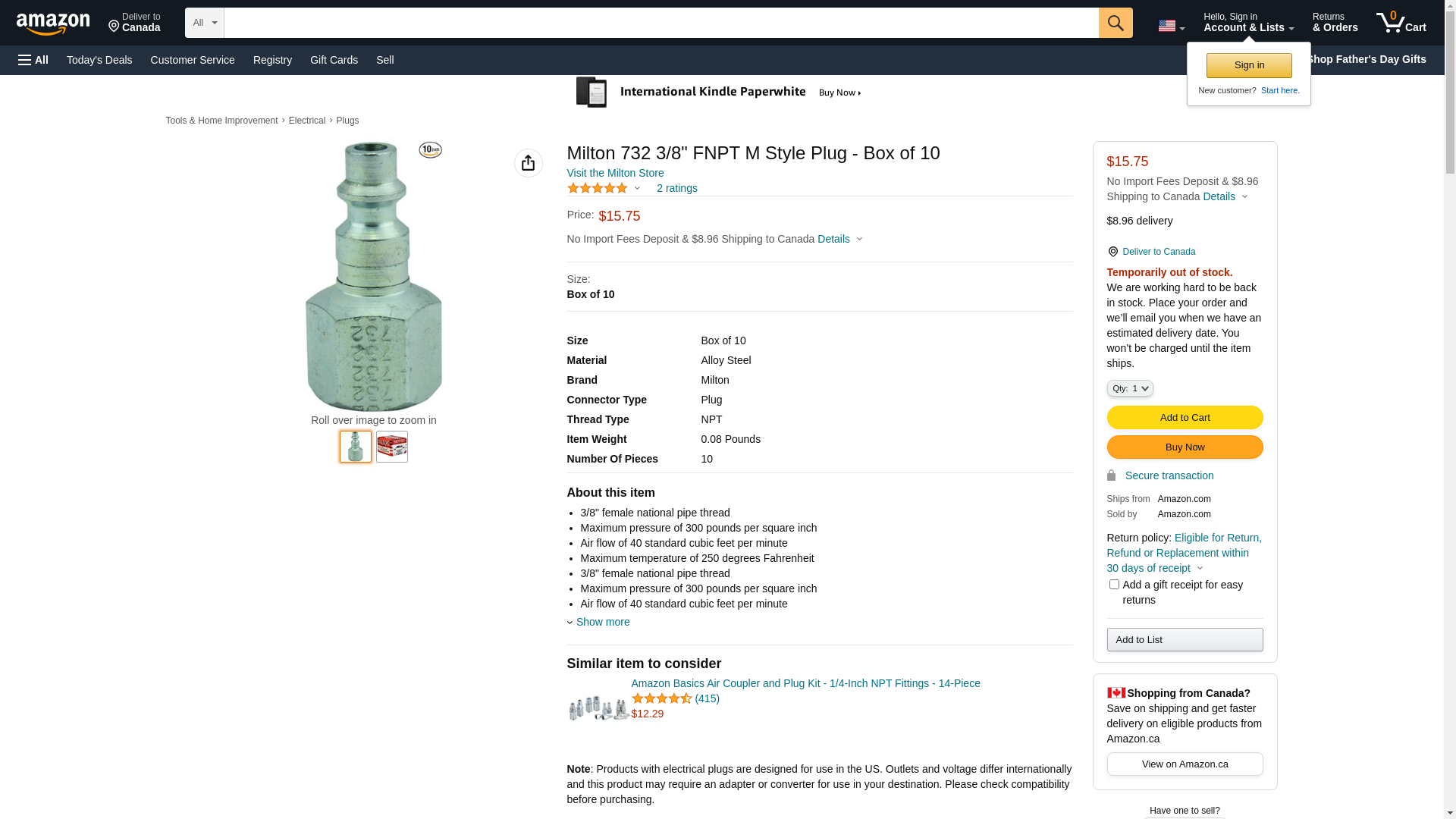
Task: Expand Show more under About this item
Action: tap(602, 622)
